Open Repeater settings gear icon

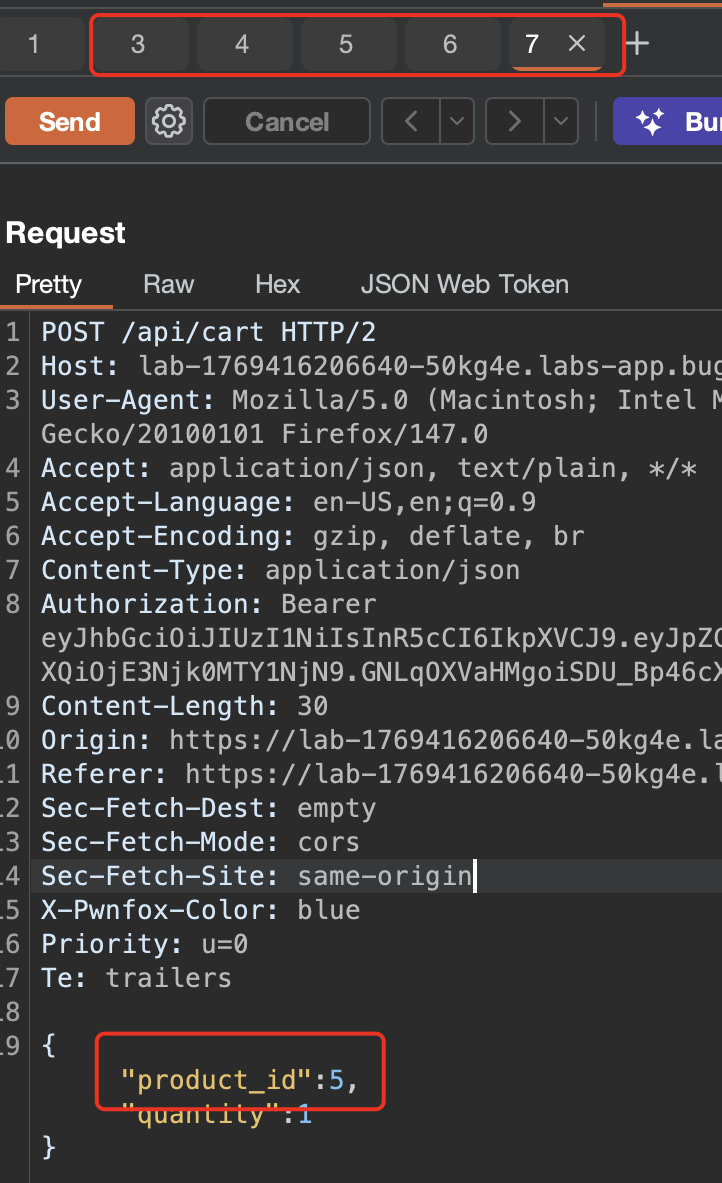click(x=169, y=122)
